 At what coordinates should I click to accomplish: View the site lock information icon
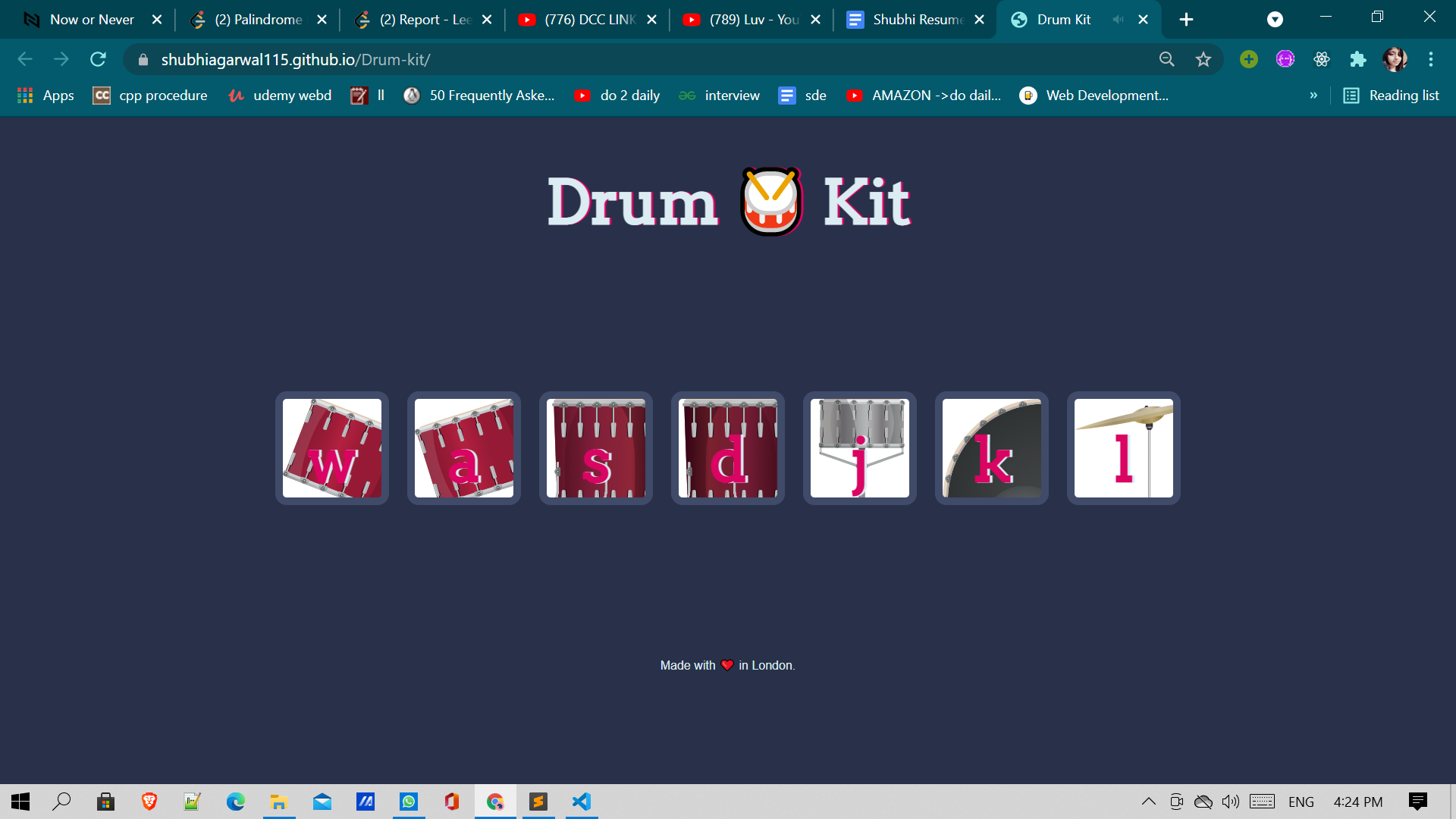pos(143,60)
